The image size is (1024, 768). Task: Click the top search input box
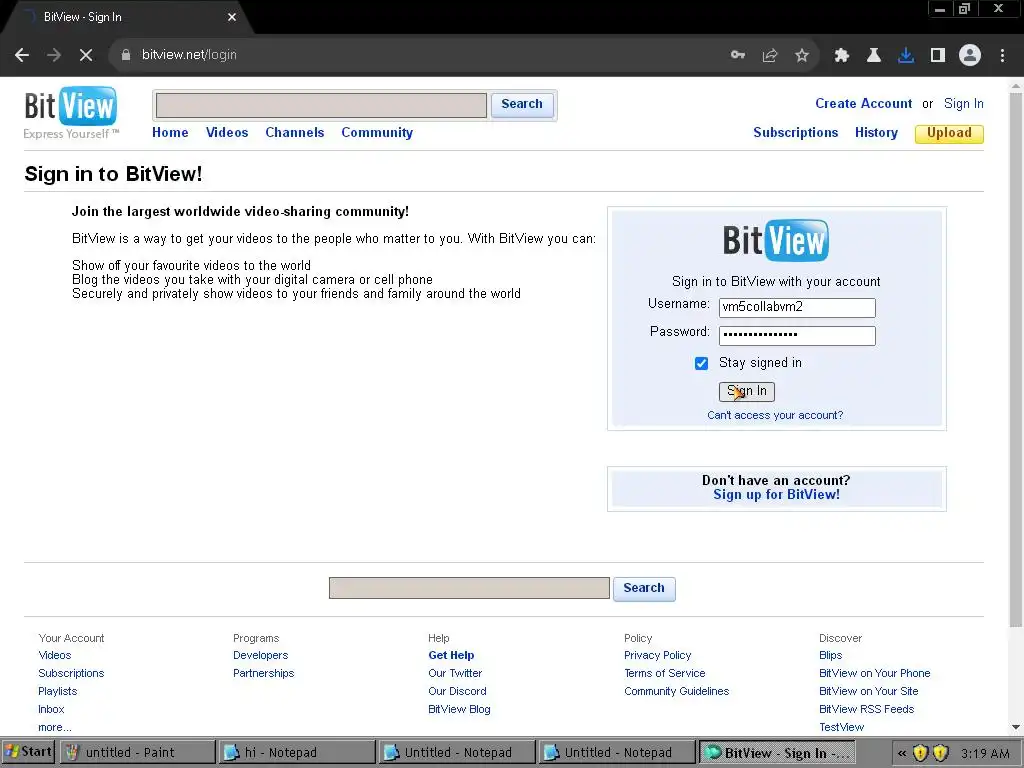(321, 105)
